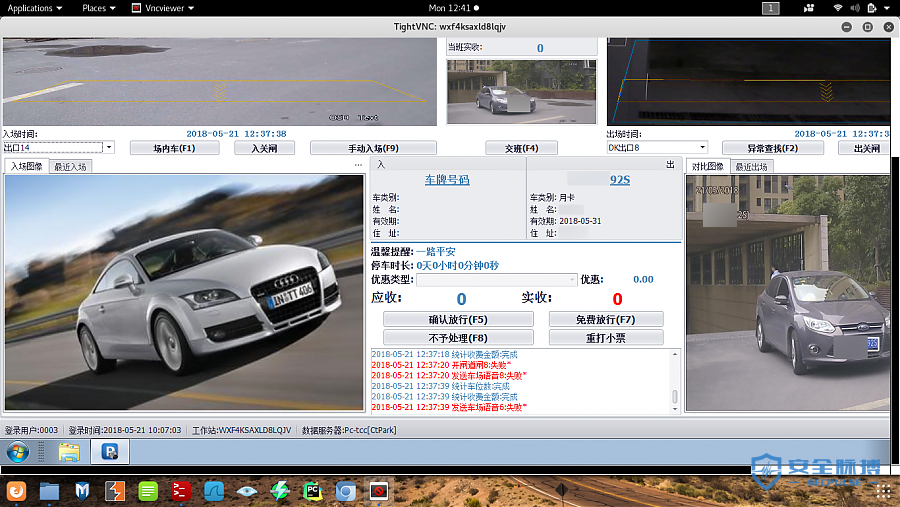Click the screen recorder camera tray icon

tap(809, 8)
